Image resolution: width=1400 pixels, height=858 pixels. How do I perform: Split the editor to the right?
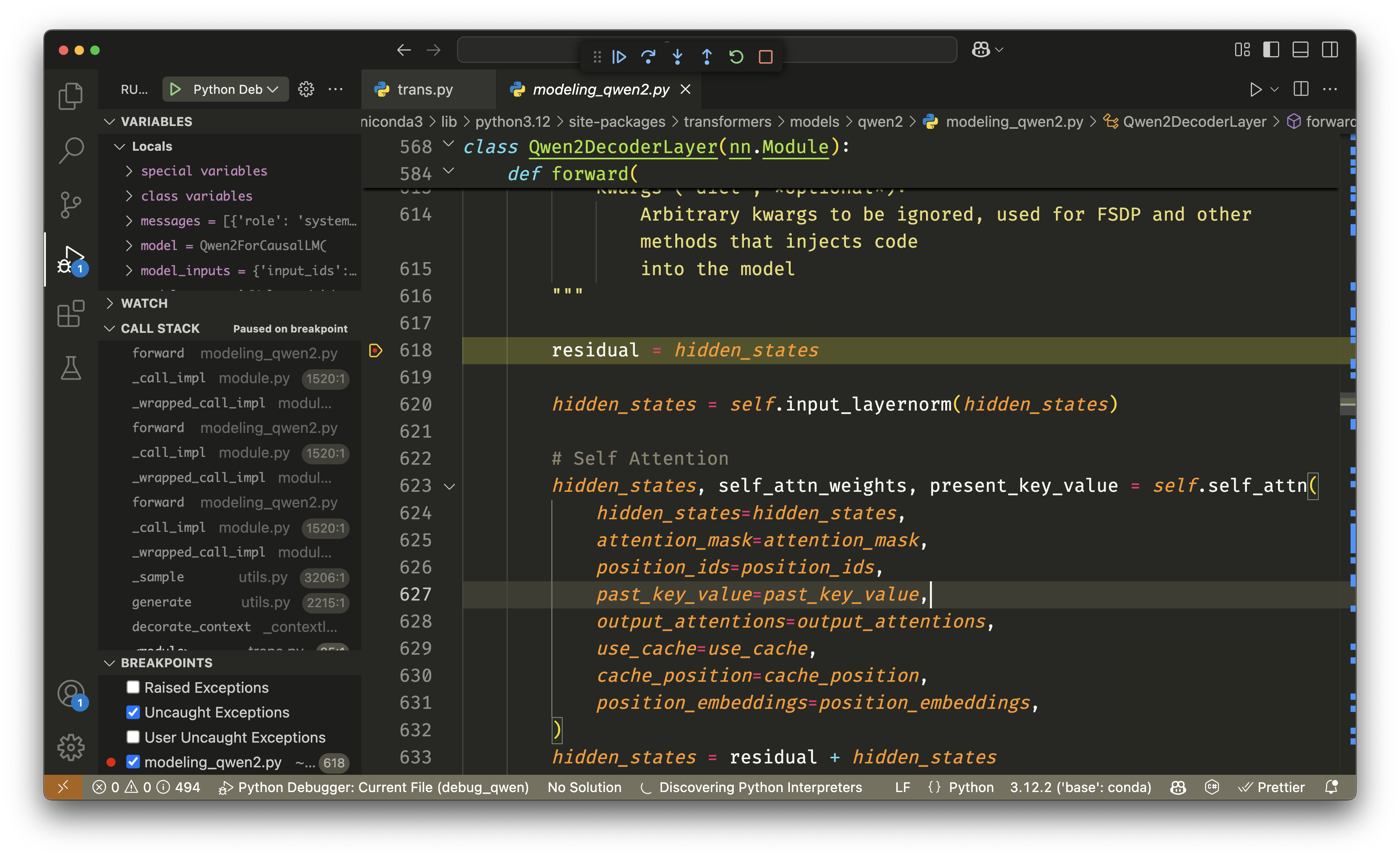tap(1301, 89)
